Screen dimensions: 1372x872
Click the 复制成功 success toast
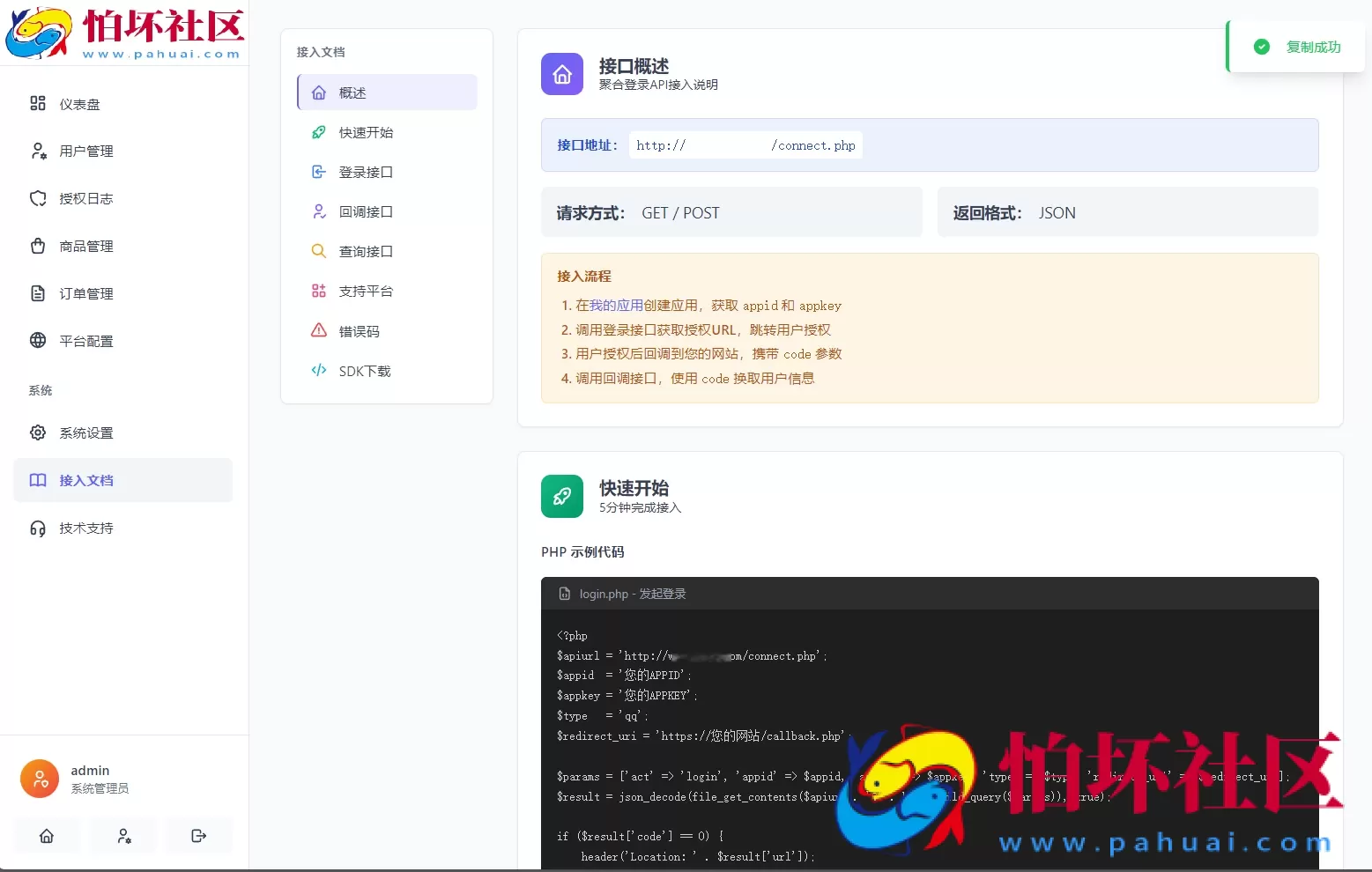click(1295, 47)
